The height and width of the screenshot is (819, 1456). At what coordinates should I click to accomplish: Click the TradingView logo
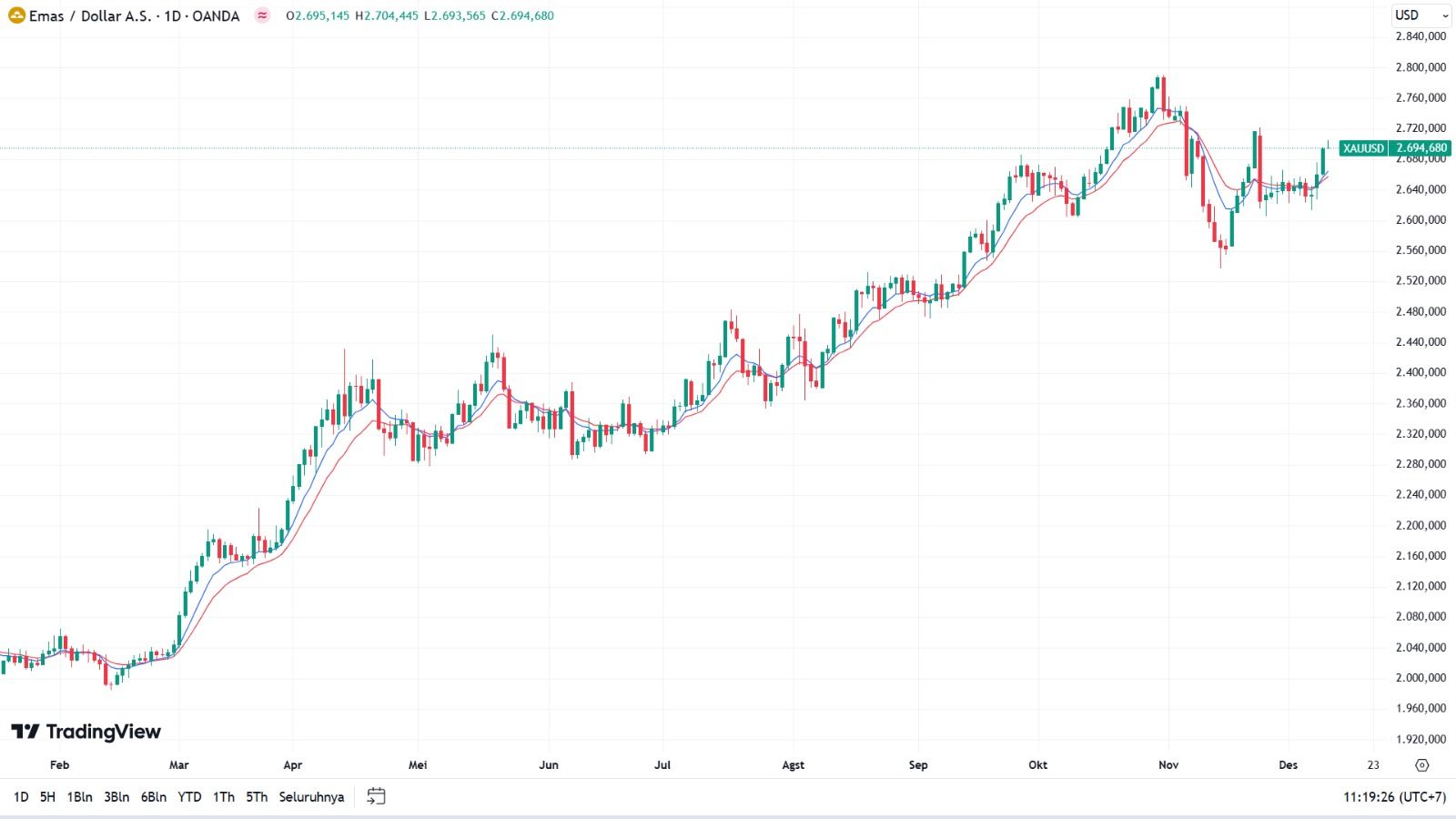[x=86, y=732]
